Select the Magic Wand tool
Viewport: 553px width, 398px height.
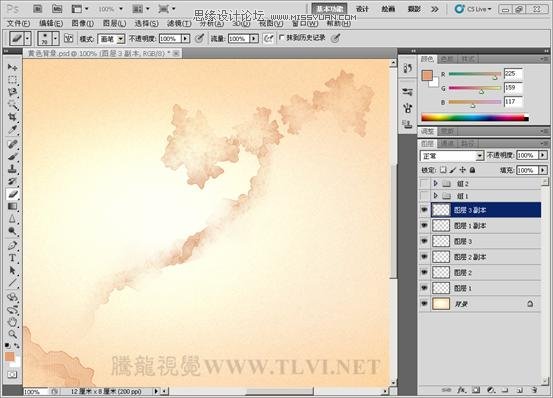pos(12,105)
